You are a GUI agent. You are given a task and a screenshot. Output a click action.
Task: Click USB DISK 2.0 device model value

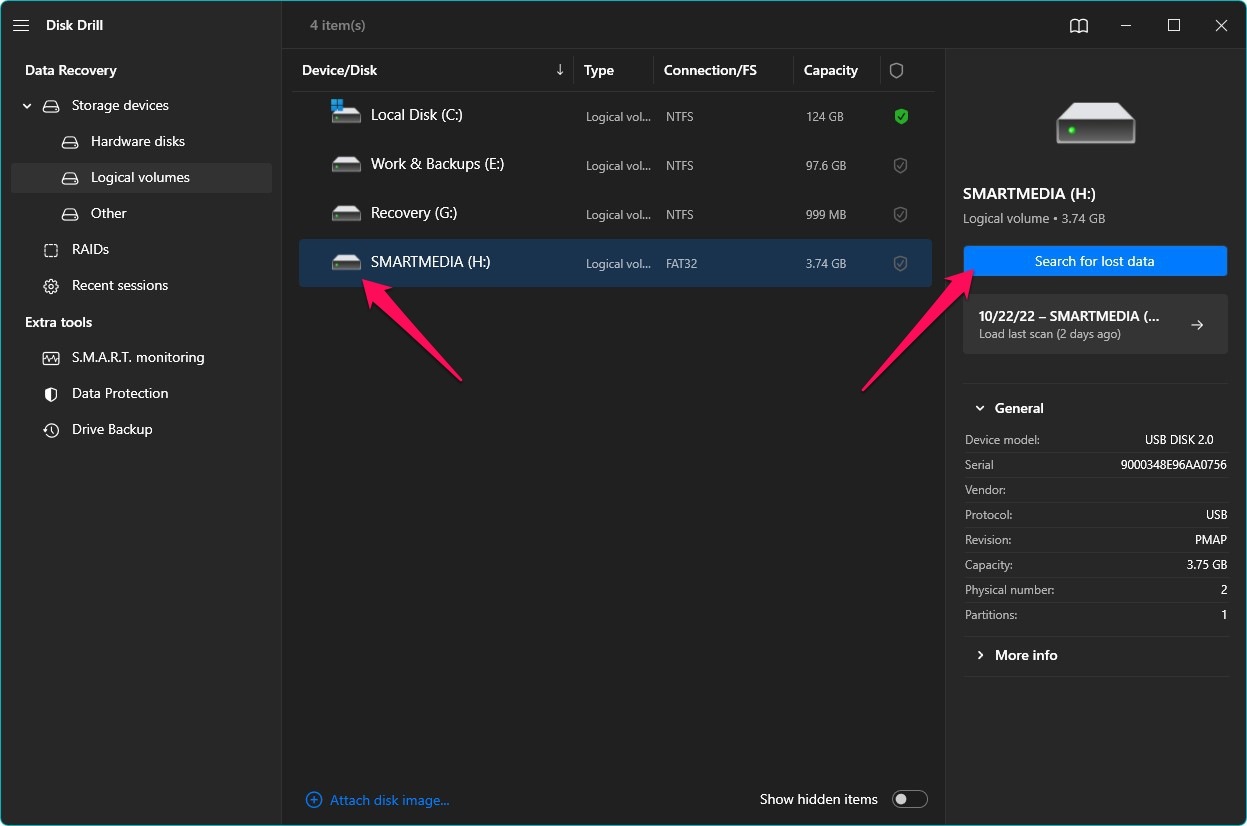(x=1179, y=440)
